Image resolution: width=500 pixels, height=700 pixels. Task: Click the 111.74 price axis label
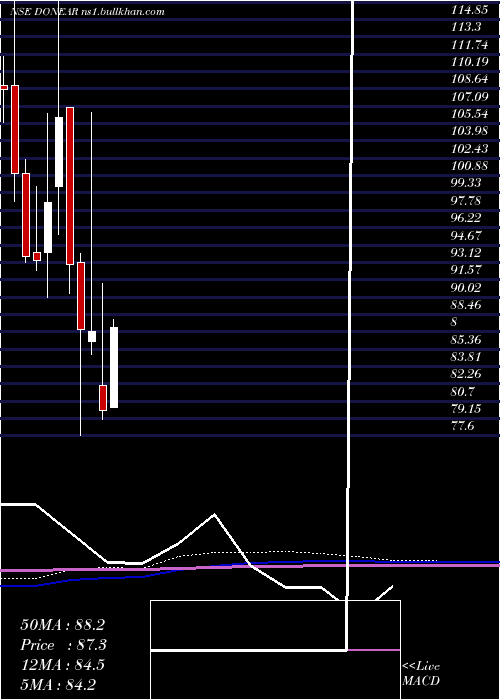click(469, 44)
